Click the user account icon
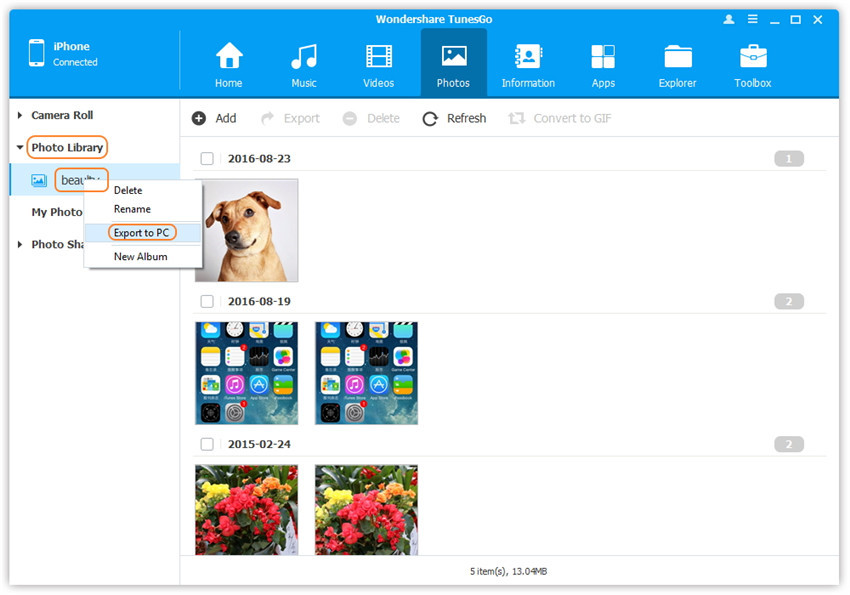Viewport: 850px width, 595px height. pos(729,20)
